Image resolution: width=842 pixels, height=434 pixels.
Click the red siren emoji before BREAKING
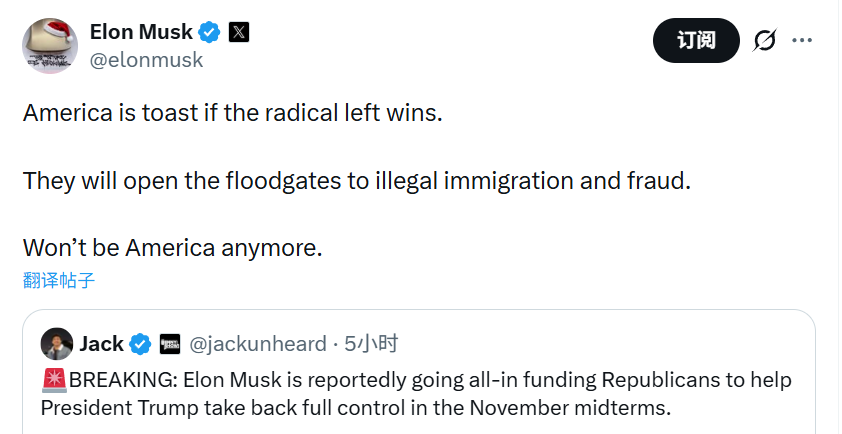click(54, 381)
